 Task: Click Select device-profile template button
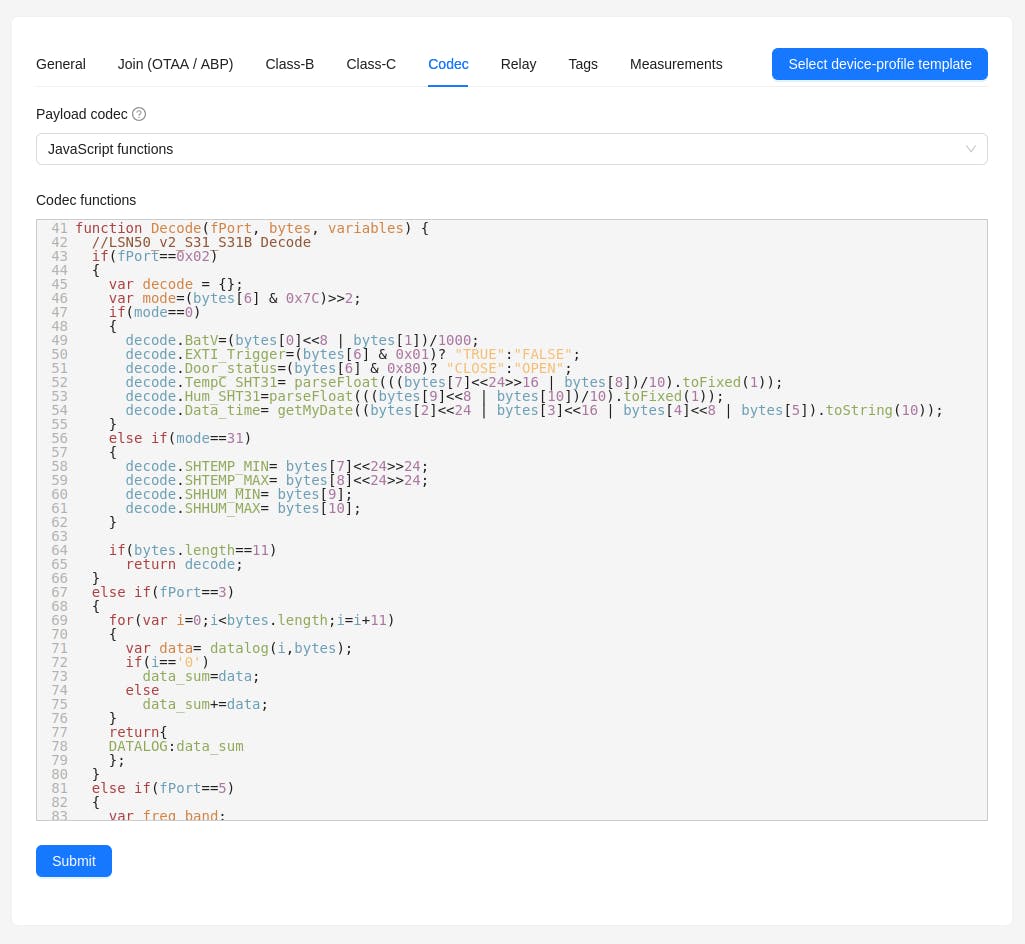tap(880, 64)
